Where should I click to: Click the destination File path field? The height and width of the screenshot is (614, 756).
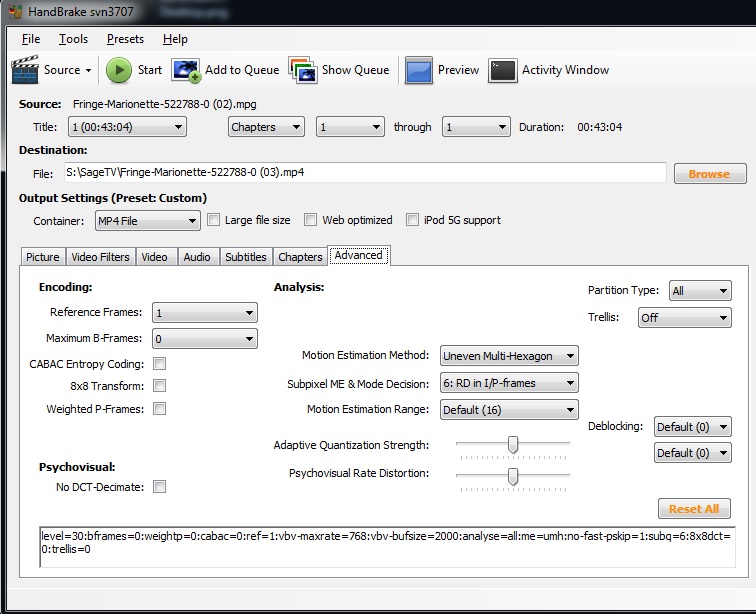point(365,173)
